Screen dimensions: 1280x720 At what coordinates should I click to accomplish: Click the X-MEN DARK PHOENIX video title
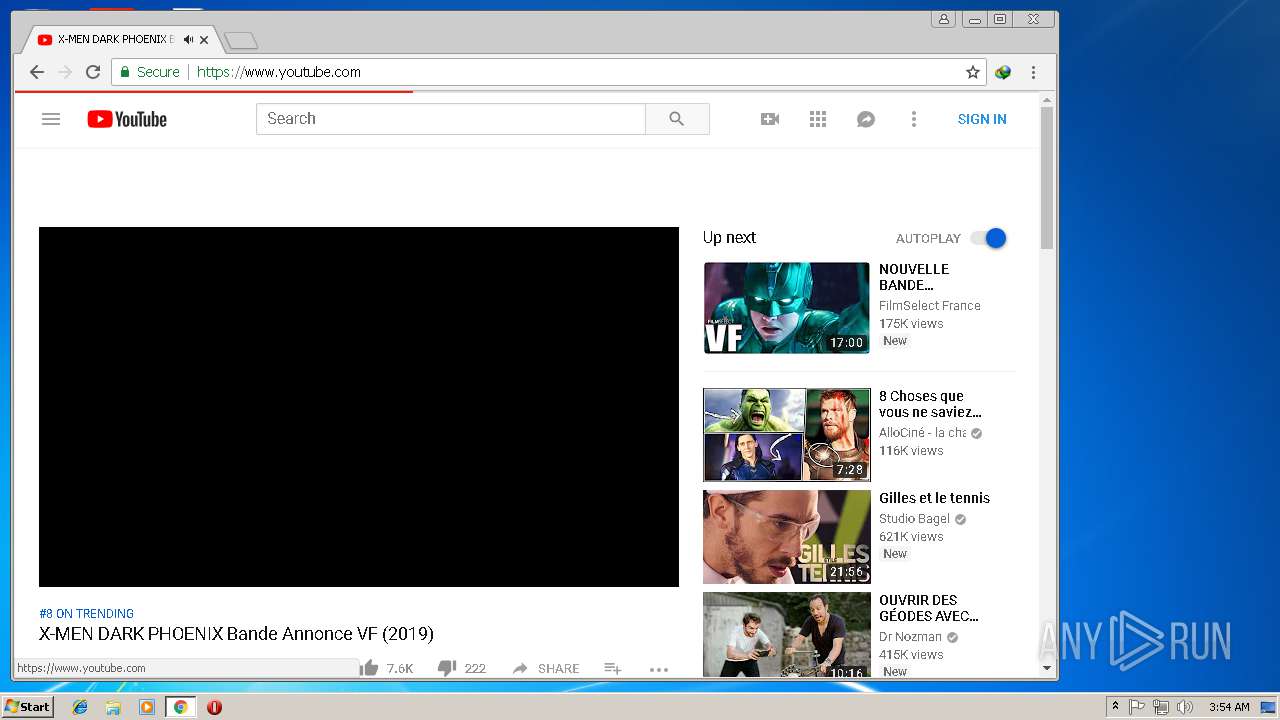[236, 634]
